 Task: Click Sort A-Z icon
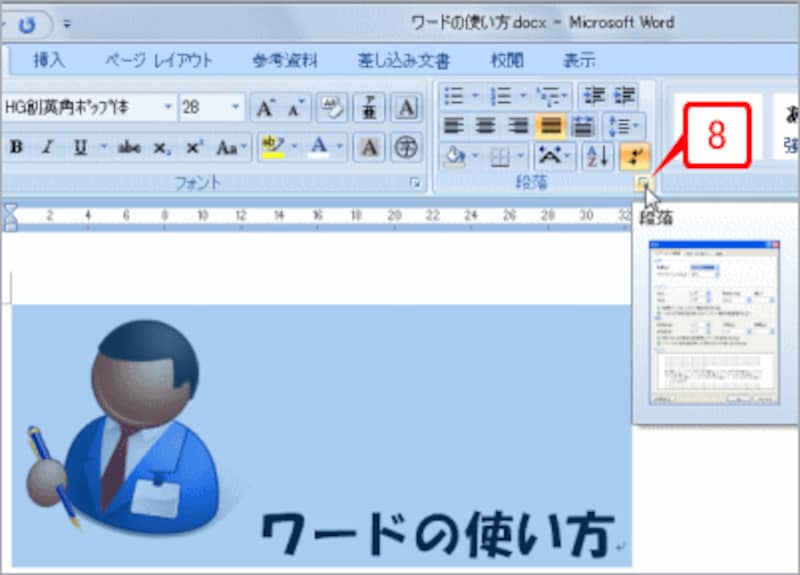coord(597,156)
